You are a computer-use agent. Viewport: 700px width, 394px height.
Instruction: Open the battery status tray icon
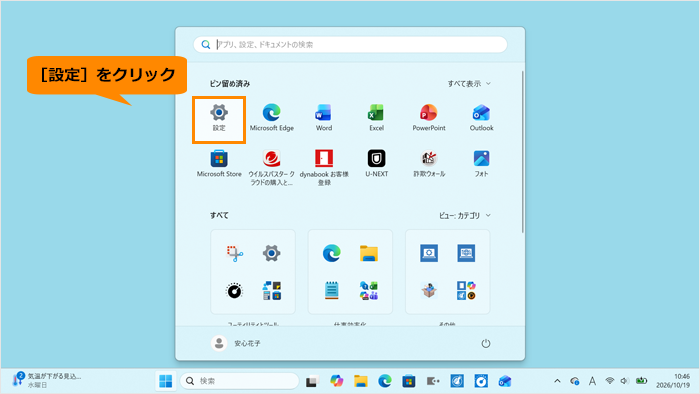coord(642,381)
